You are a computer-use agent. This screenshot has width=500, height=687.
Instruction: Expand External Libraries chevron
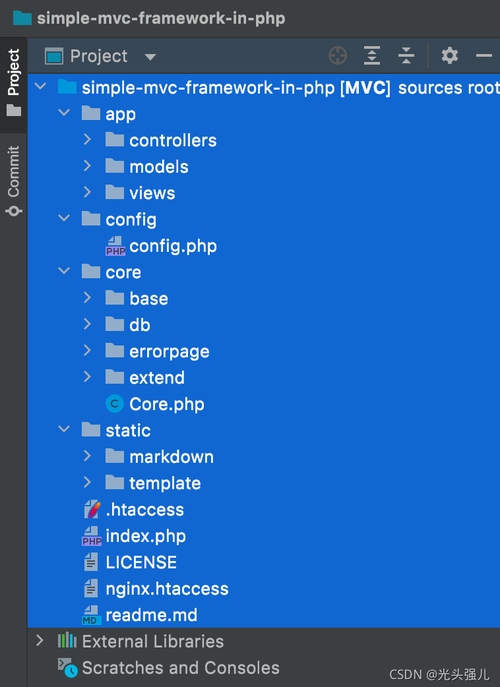[x=40, y=641]
